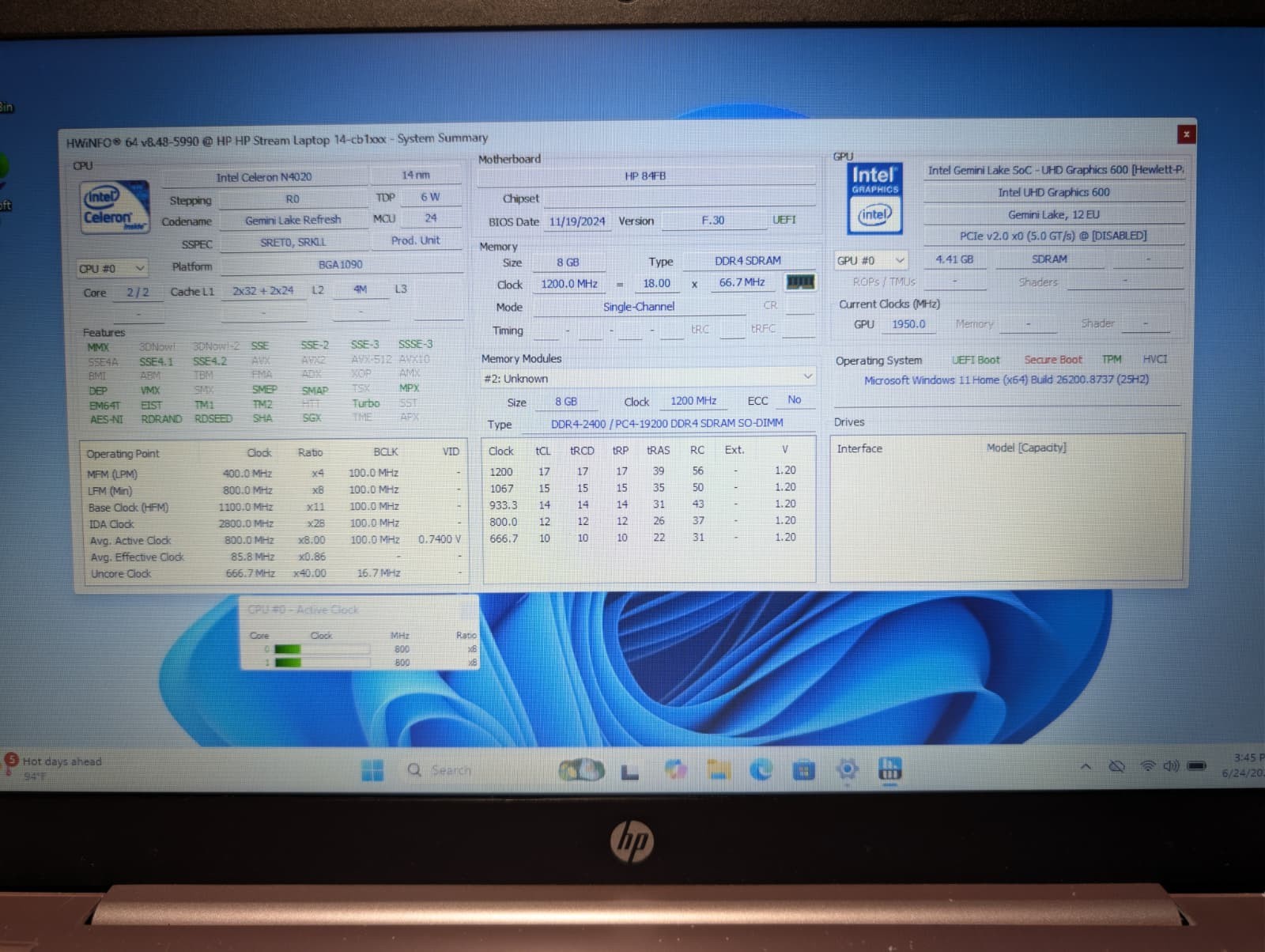Image resolution: width=1265 pixels, height=952 pixels.
Task: Click core 0 clock bar in Active Clock window
Action: pyautogui.click(x=322, y=650)
